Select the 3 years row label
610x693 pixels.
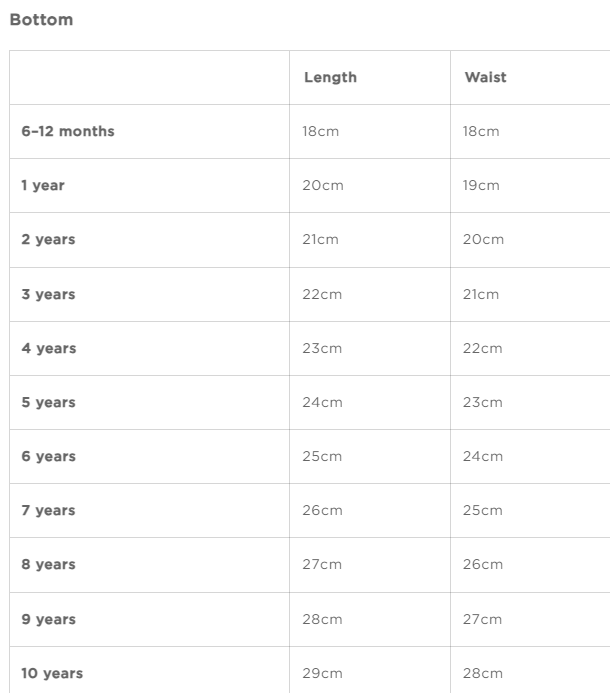48,294
